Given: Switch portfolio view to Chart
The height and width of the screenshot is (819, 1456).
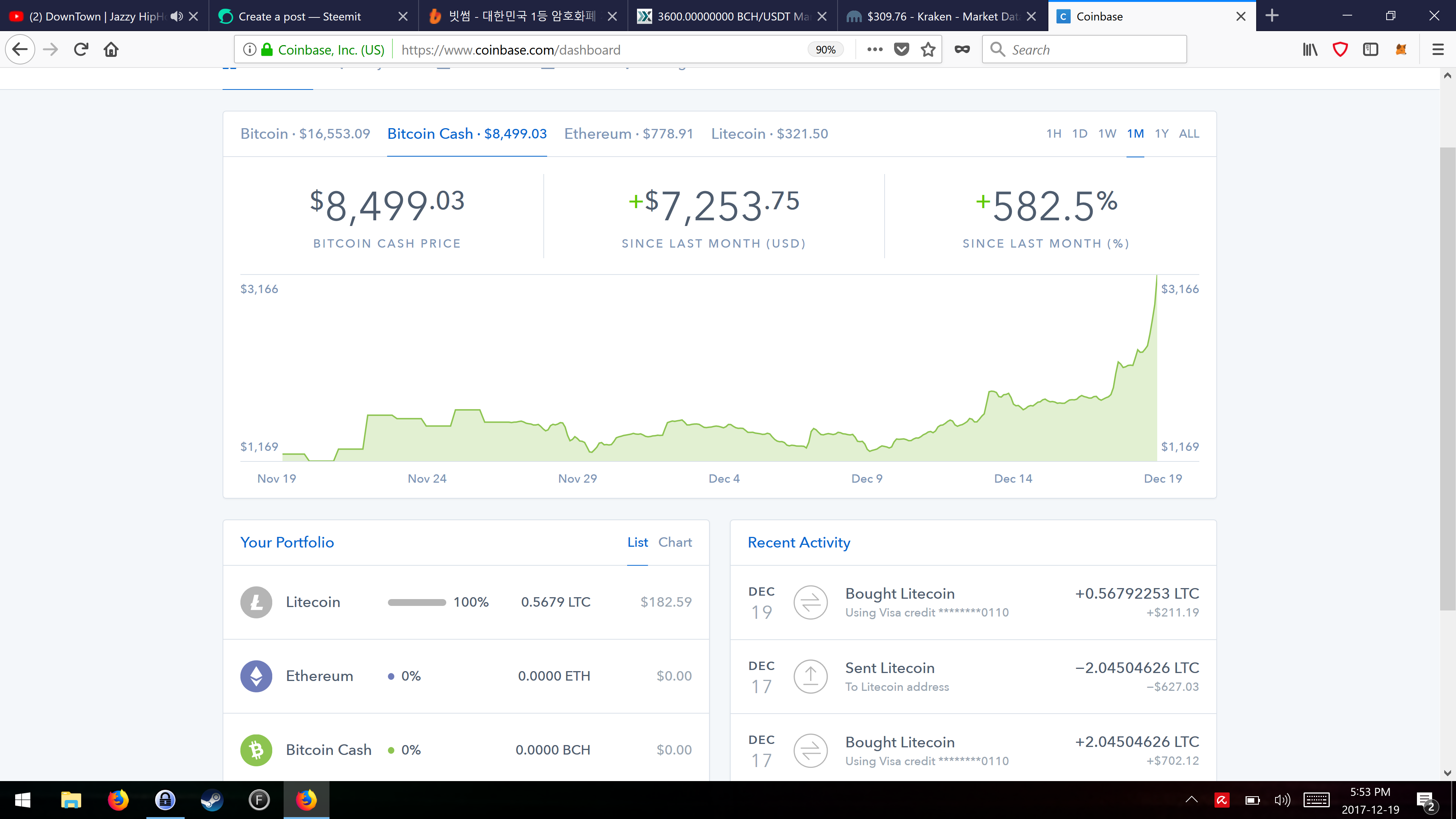Looking at the screenshot, I should 675,542.
